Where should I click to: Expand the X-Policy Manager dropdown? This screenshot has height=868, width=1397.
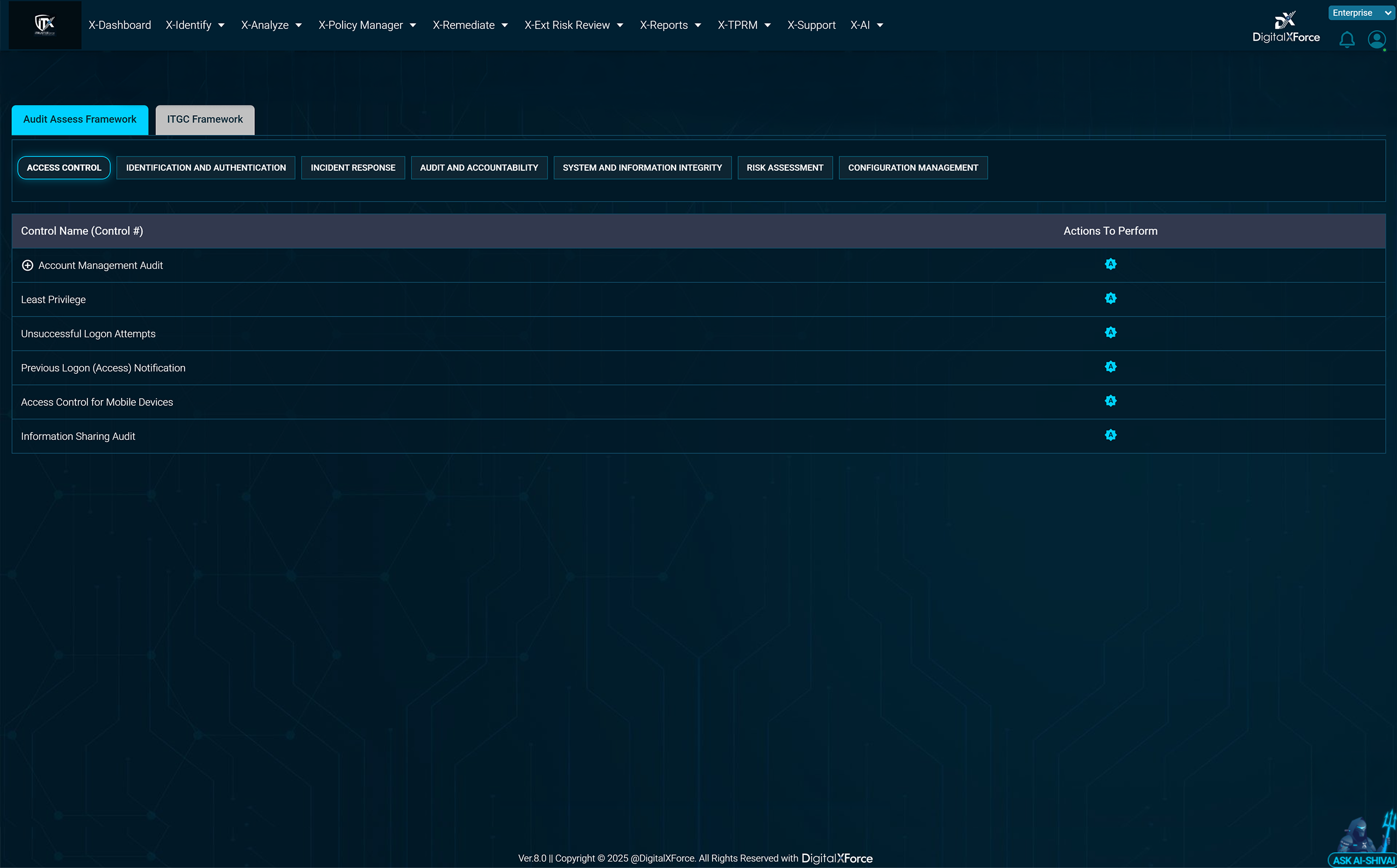[367, 25]
